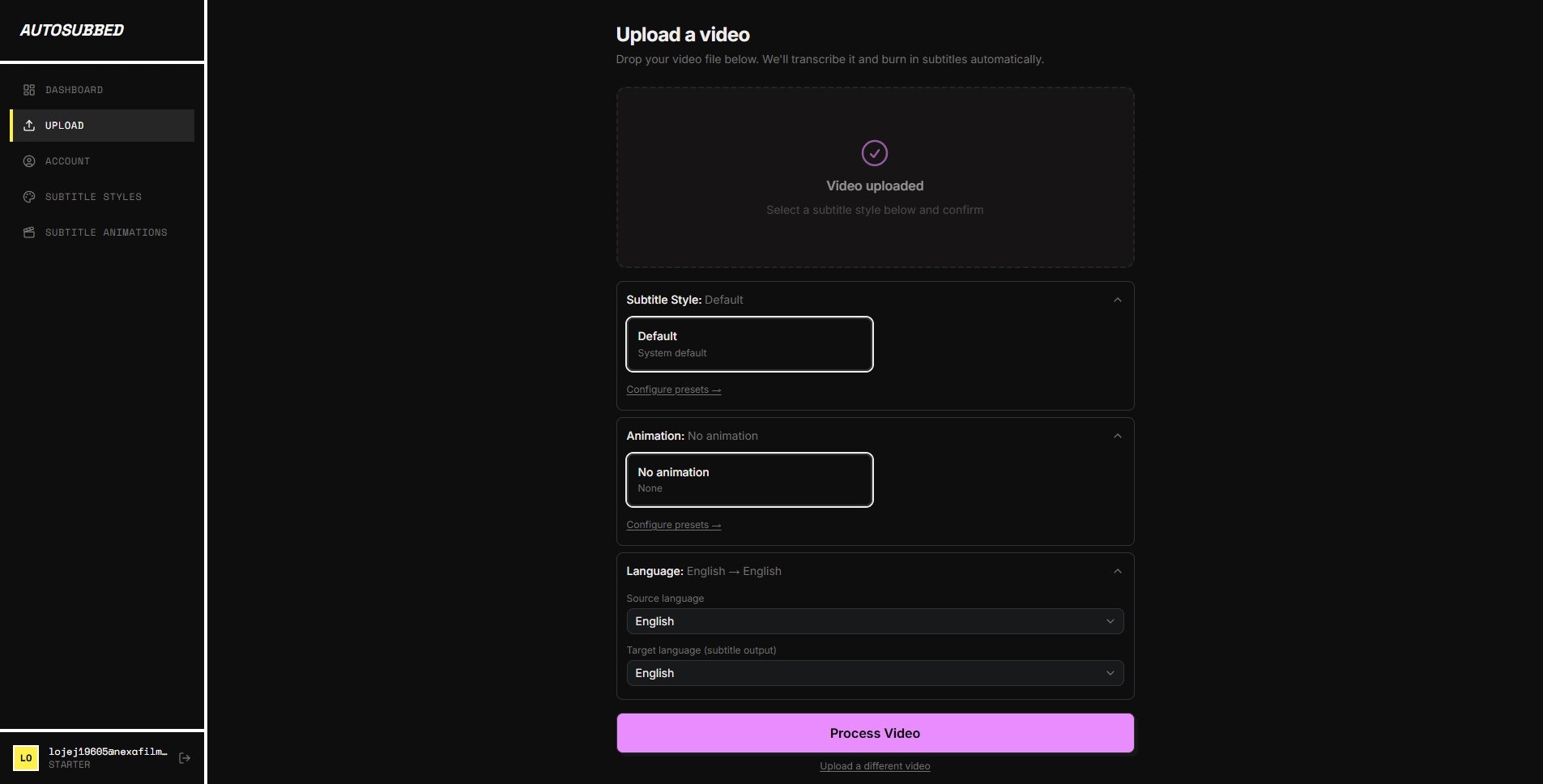Click Upload a different video link
Screen dimensions: 1543x784
click(875, 766)
